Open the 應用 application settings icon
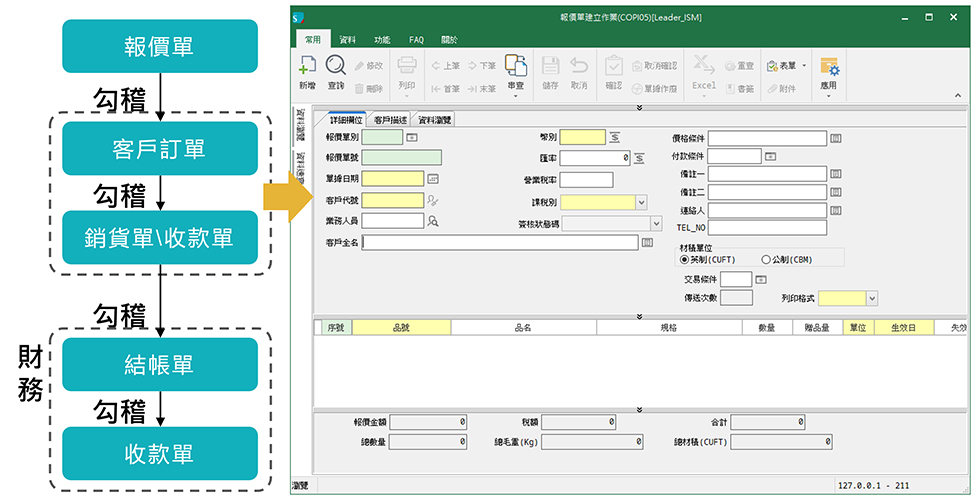980x500 pixels. pos(828,67)
